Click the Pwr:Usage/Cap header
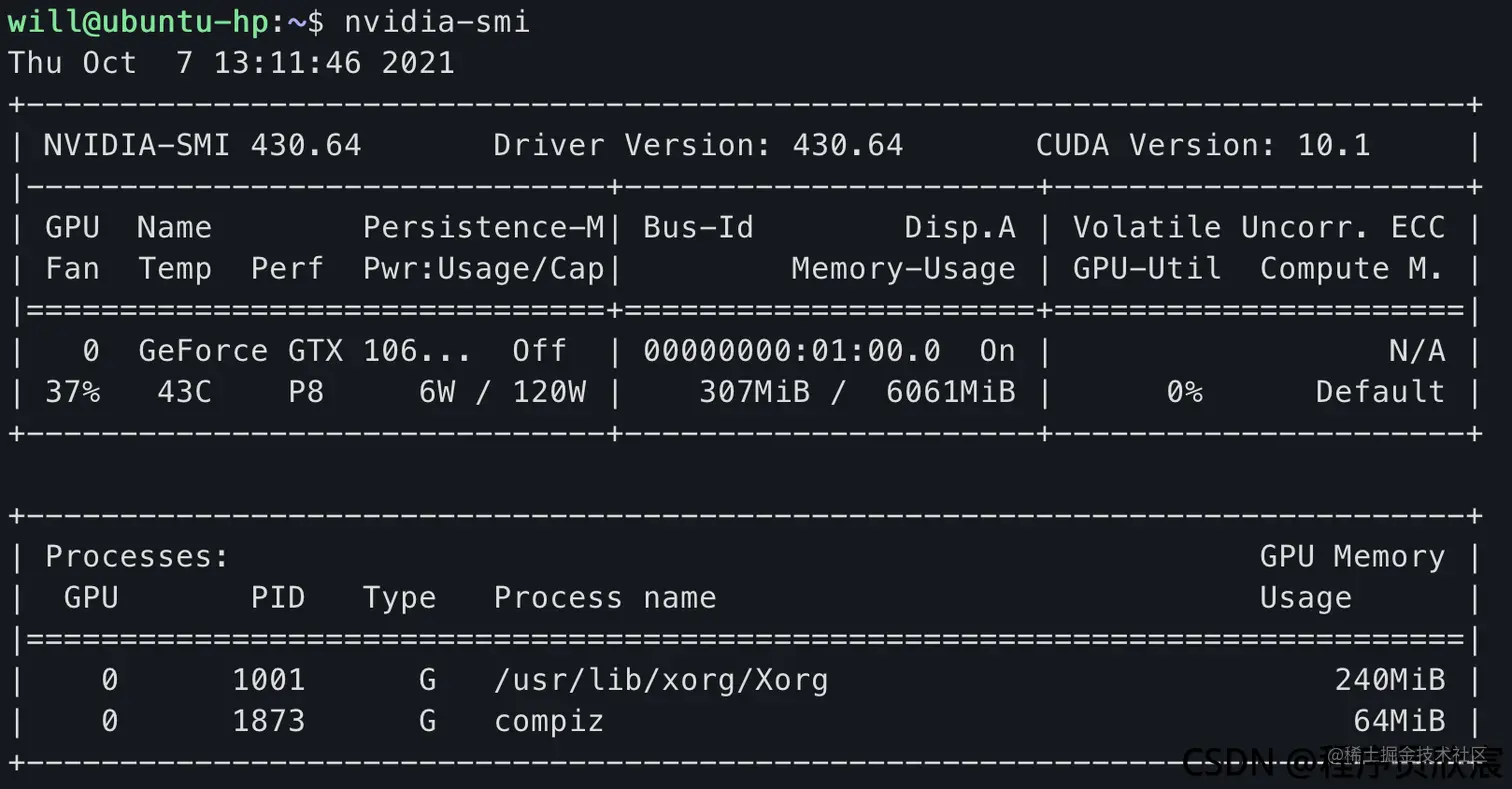Screen dimensions: 1512x789 tap(484, 268)
